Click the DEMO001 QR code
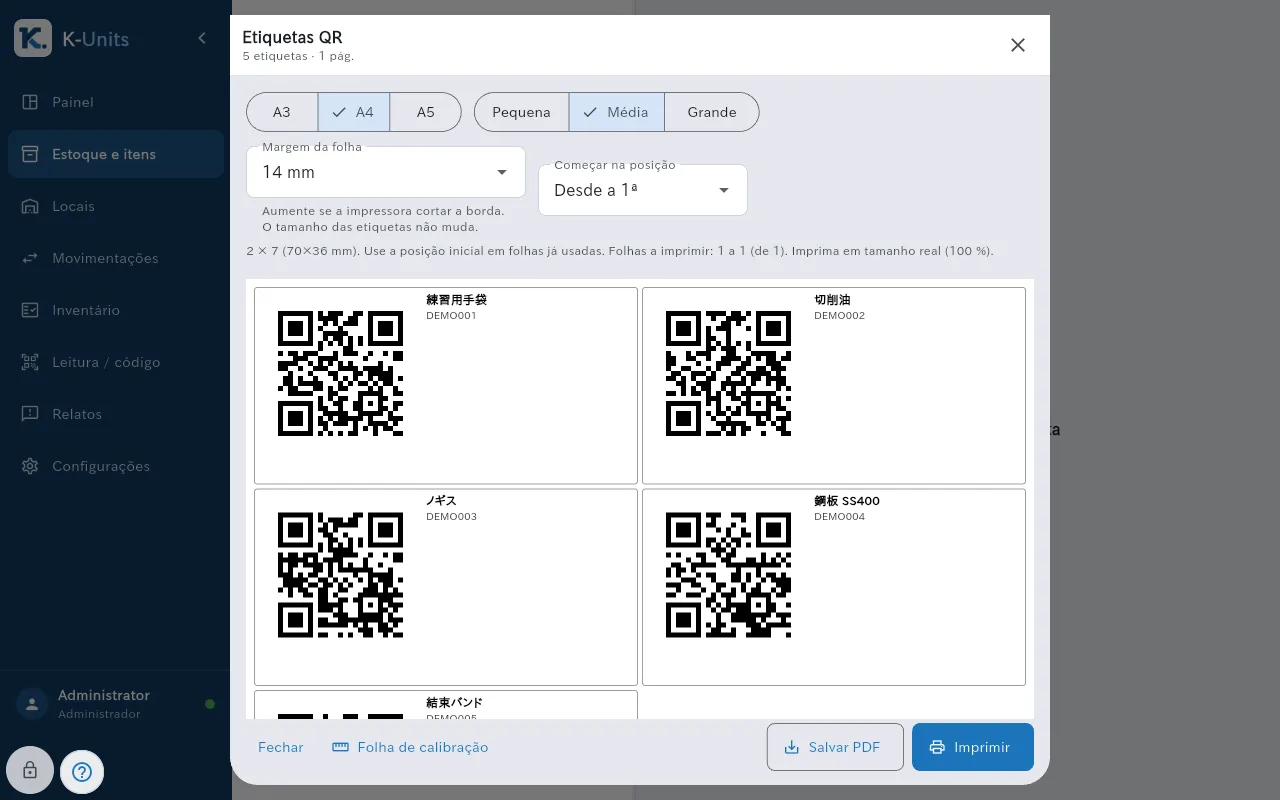This screenshot has width=1280, height=800. tap(340, 373)
